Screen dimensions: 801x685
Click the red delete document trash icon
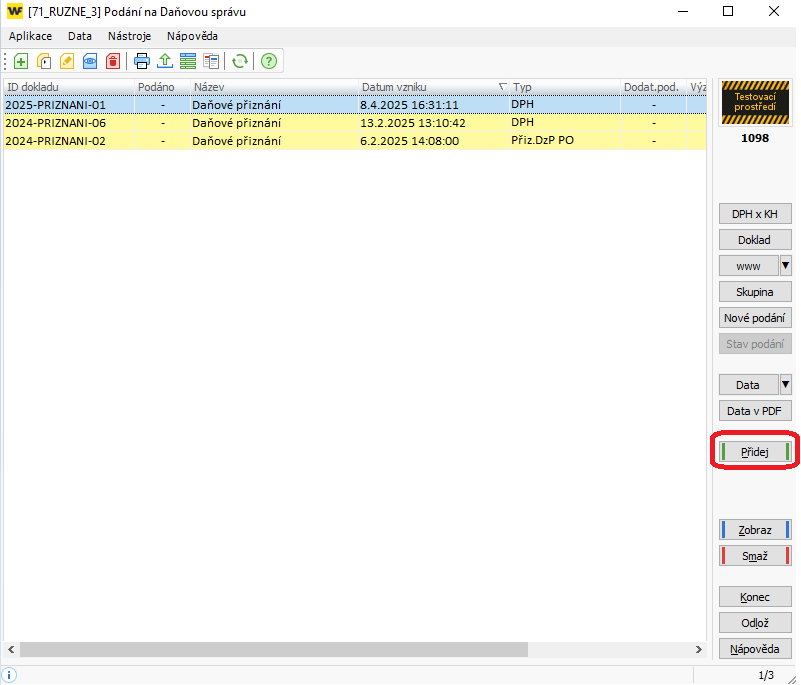[113, 62]
